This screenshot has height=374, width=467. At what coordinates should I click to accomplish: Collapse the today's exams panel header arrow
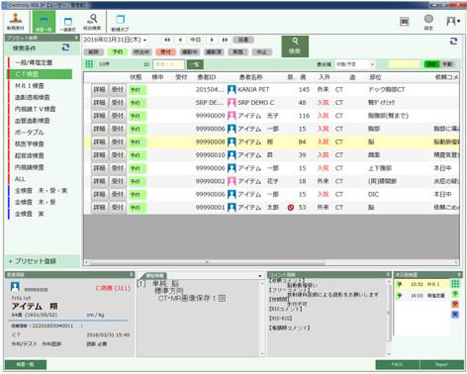point(459,275)
